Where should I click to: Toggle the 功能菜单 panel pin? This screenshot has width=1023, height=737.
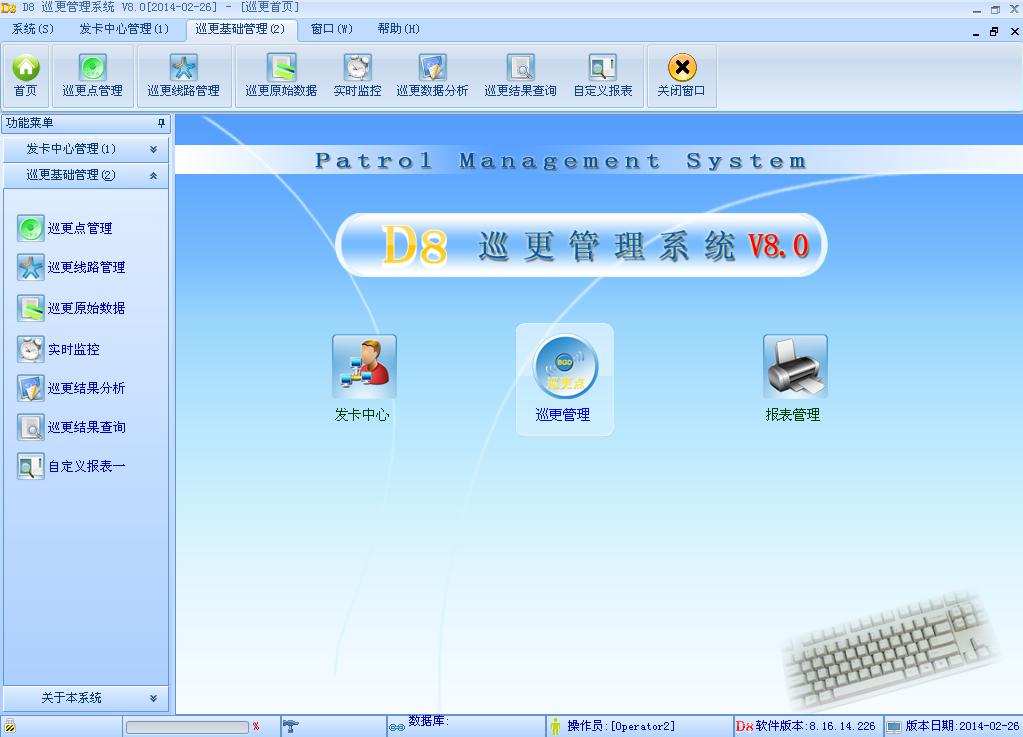[x=161, y=123]
